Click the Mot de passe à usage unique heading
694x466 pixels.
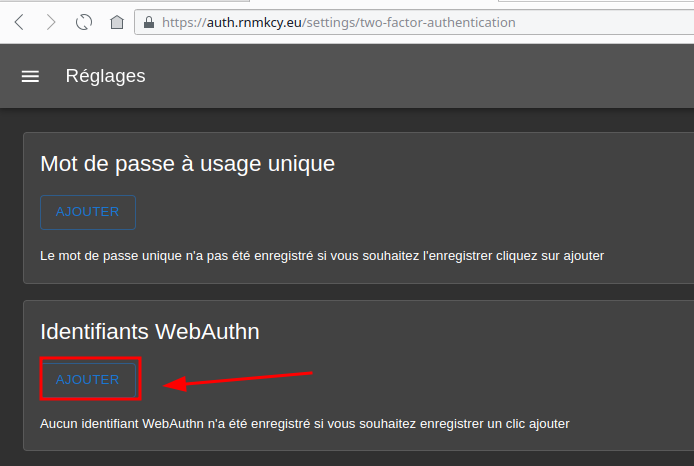(187, 163)
